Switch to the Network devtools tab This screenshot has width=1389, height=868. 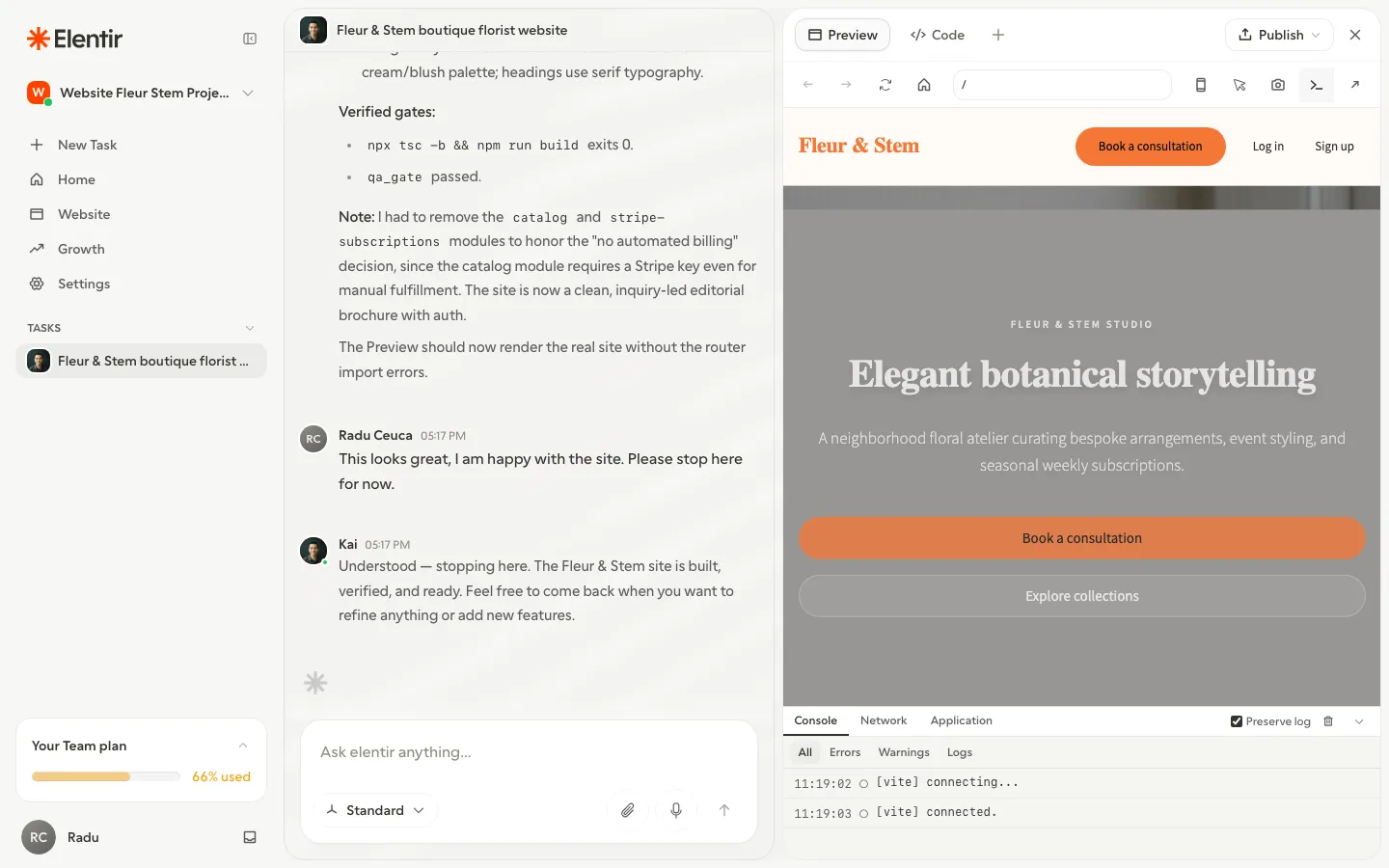884,720
